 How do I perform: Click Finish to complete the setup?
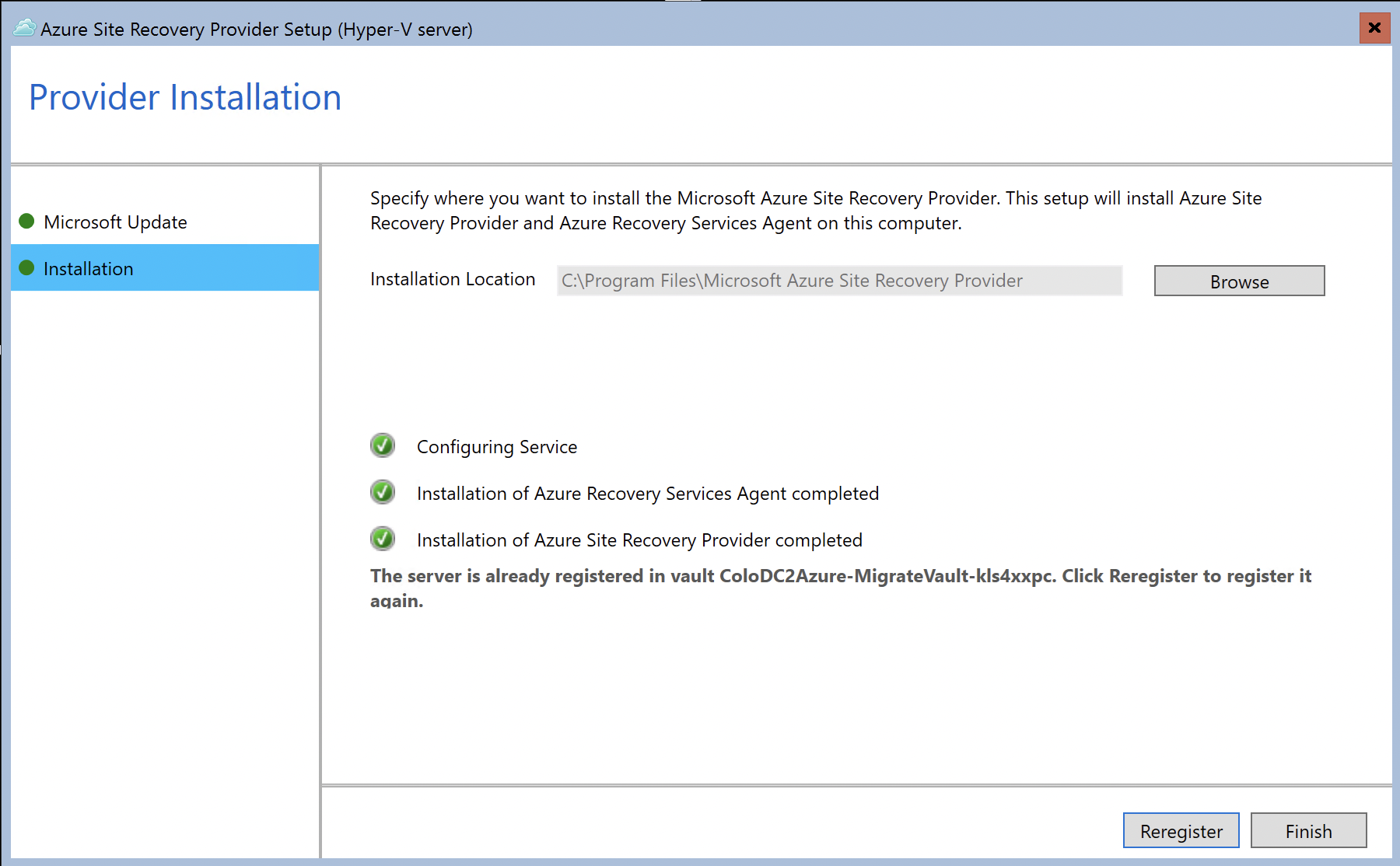tap(1308, 830)
